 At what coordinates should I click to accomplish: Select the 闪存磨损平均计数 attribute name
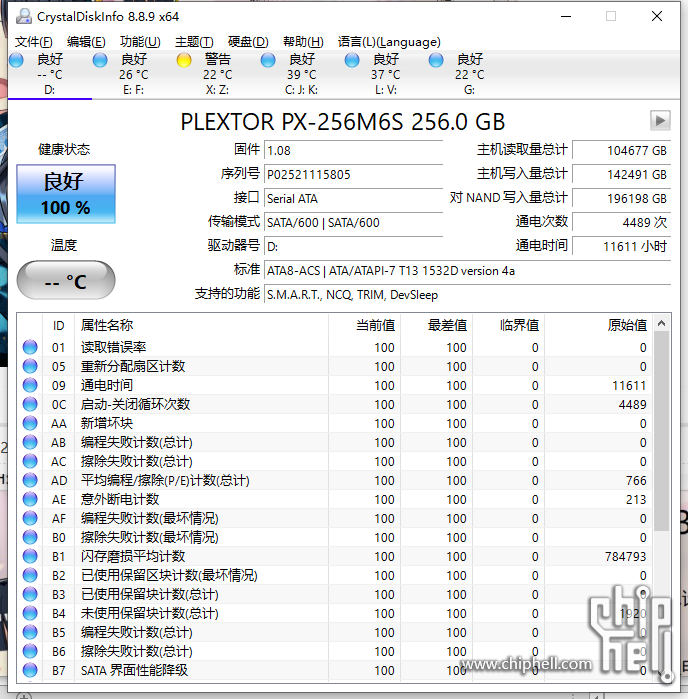(x=133, y=556)
